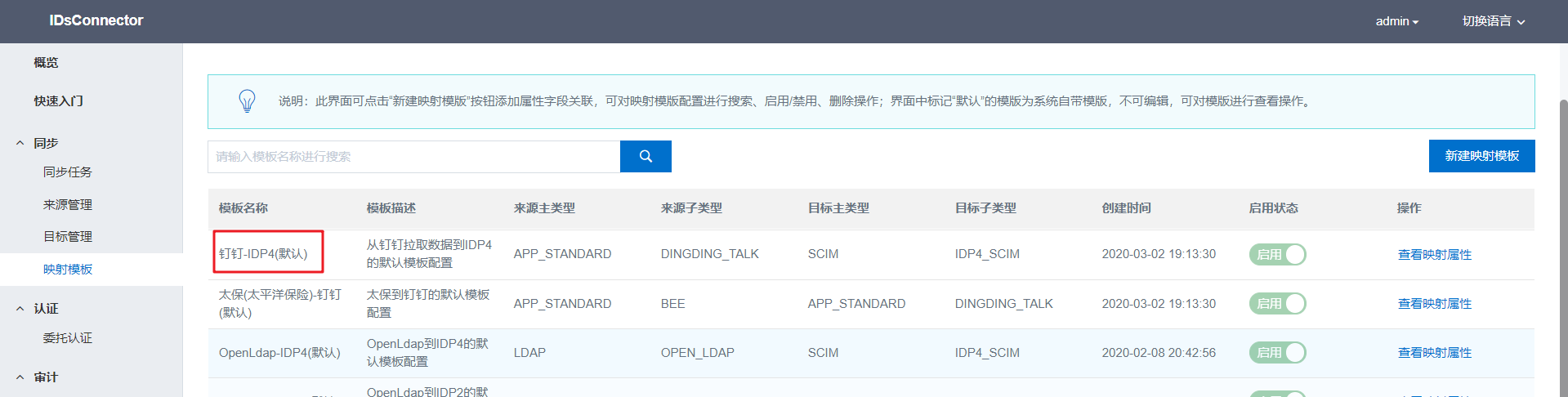Click the IDsConnector logo
This screenshot has height=397, width=1568.
(96, 20)
